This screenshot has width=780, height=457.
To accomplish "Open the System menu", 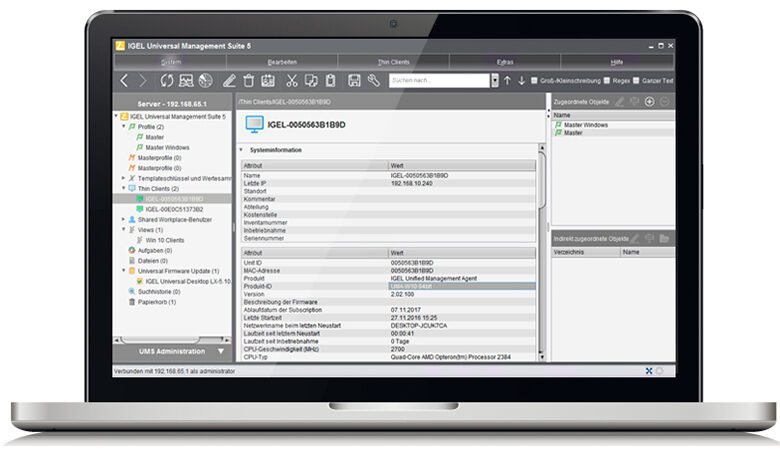I will (171, 62).
